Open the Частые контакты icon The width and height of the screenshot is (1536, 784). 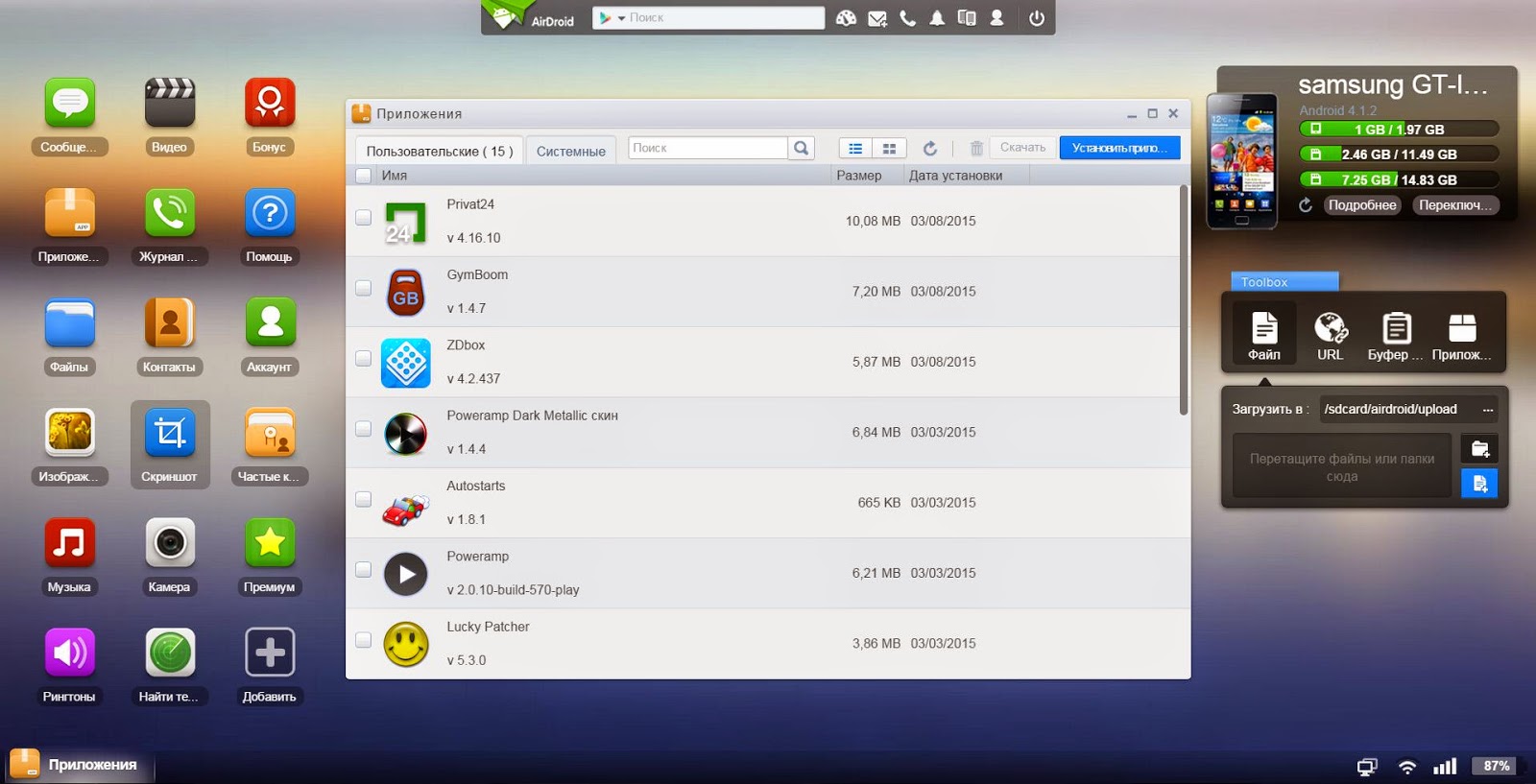tap(270, 433)
